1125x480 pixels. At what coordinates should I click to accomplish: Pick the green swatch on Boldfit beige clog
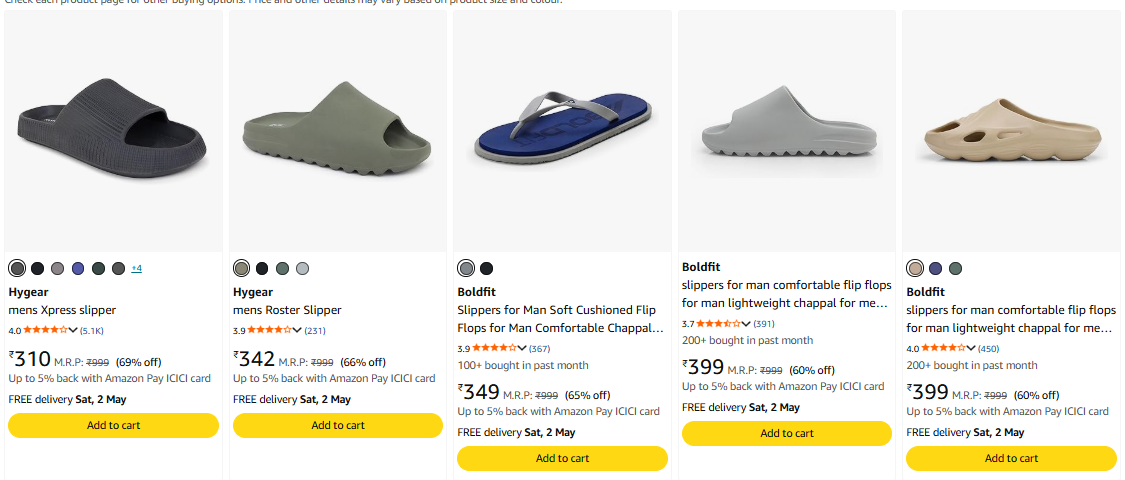click(956, 268)
